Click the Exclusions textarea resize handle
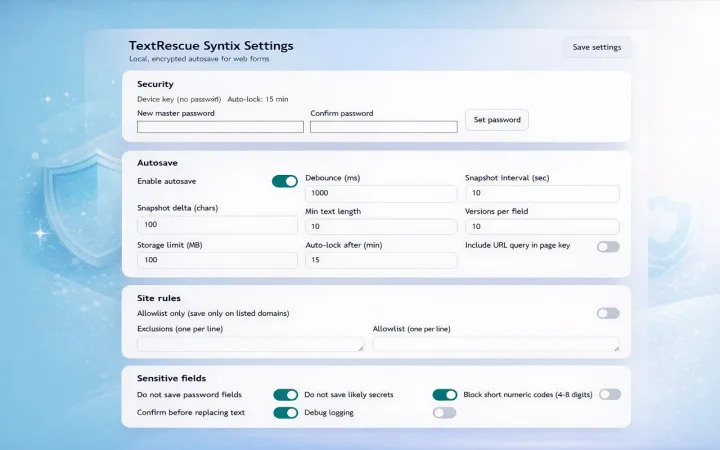720x450 pixels. click(x=360, y=349)
